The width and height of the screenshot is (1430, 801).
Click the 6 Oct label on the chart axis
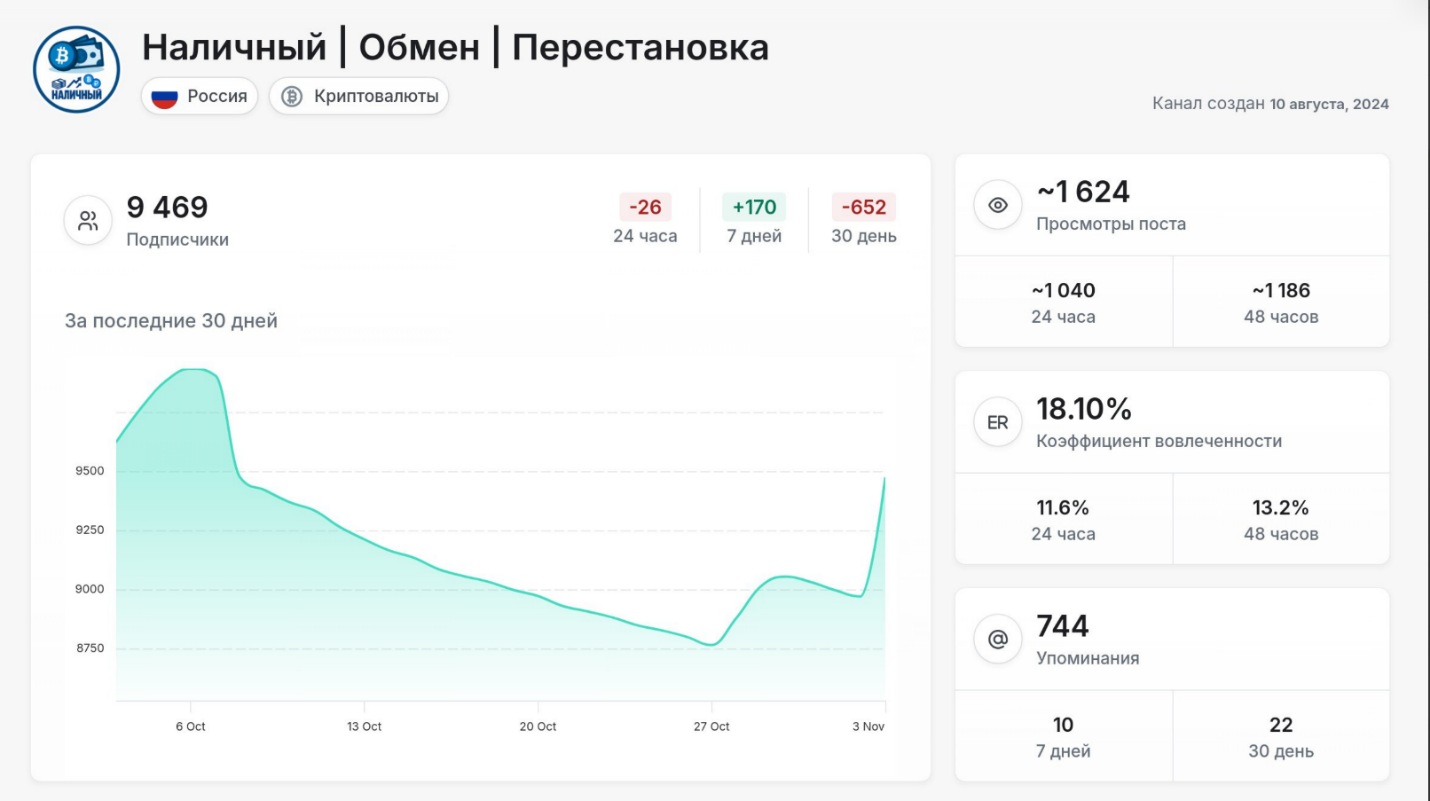[190, 727]
